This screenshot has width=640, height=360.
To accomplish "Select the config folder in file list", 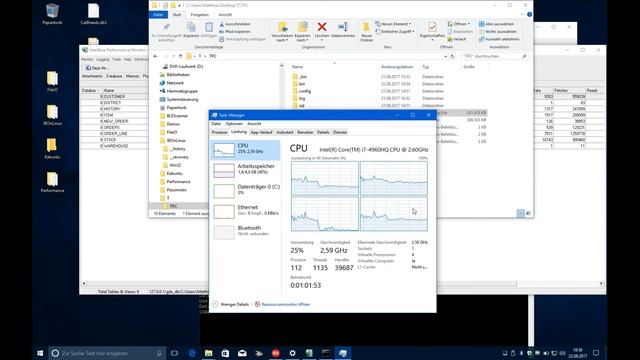I will 304,91.
